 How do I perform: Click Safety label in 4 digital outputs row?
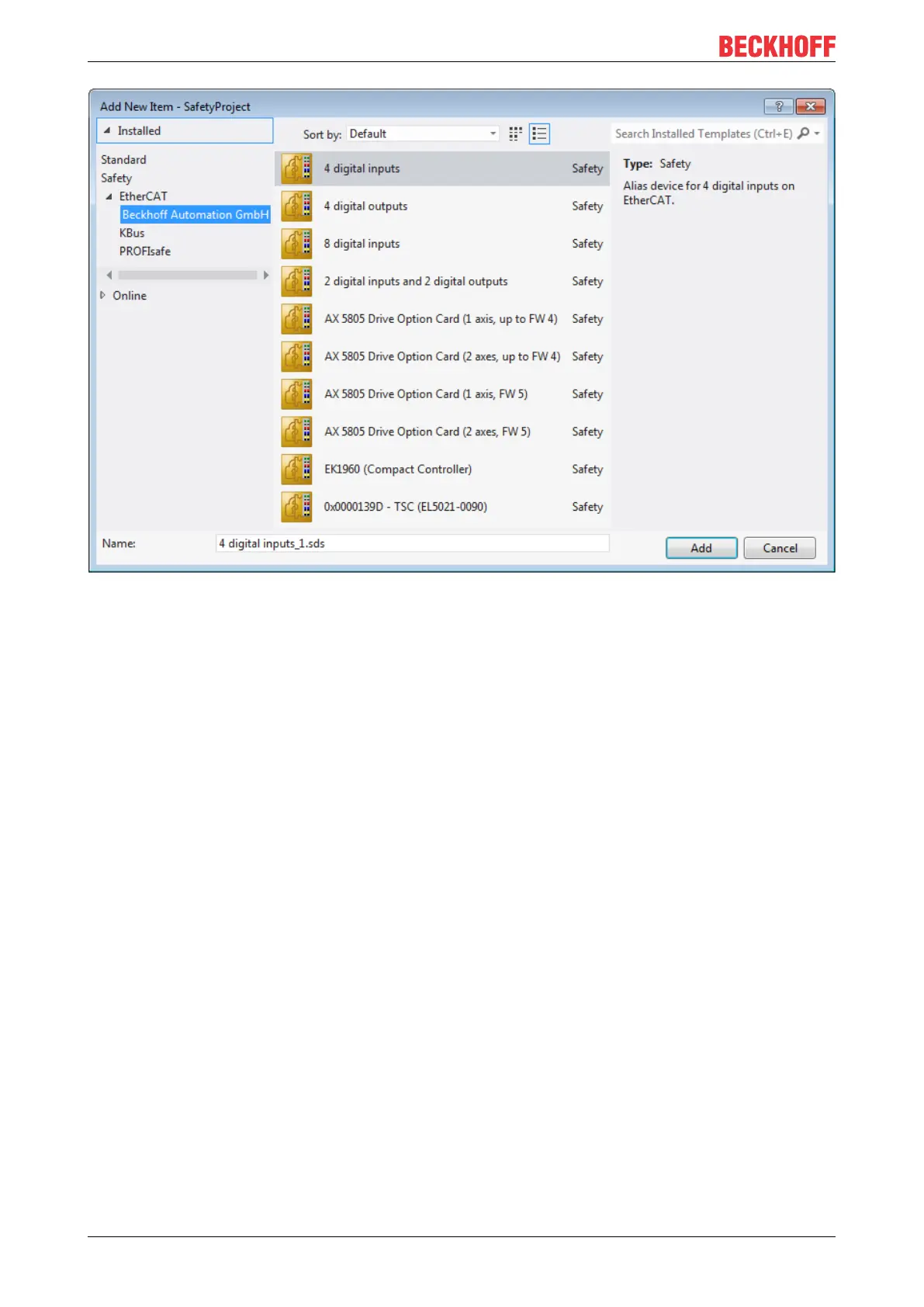pos(587,206)
